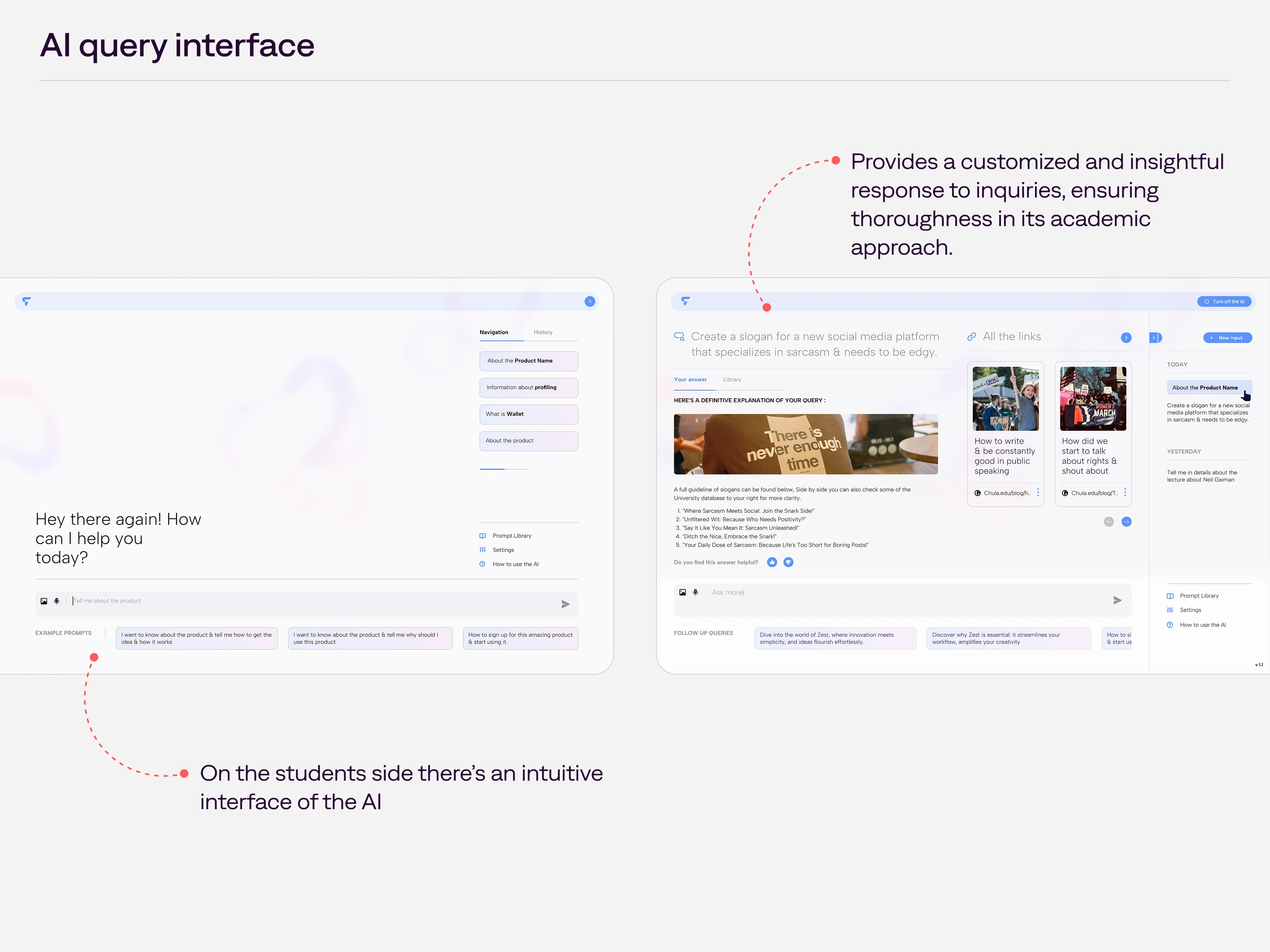Image resolution: width=1270 pixels, height=952 pixels.
Task: Click the thumbs down feedback icon
Action: (788, 562)
